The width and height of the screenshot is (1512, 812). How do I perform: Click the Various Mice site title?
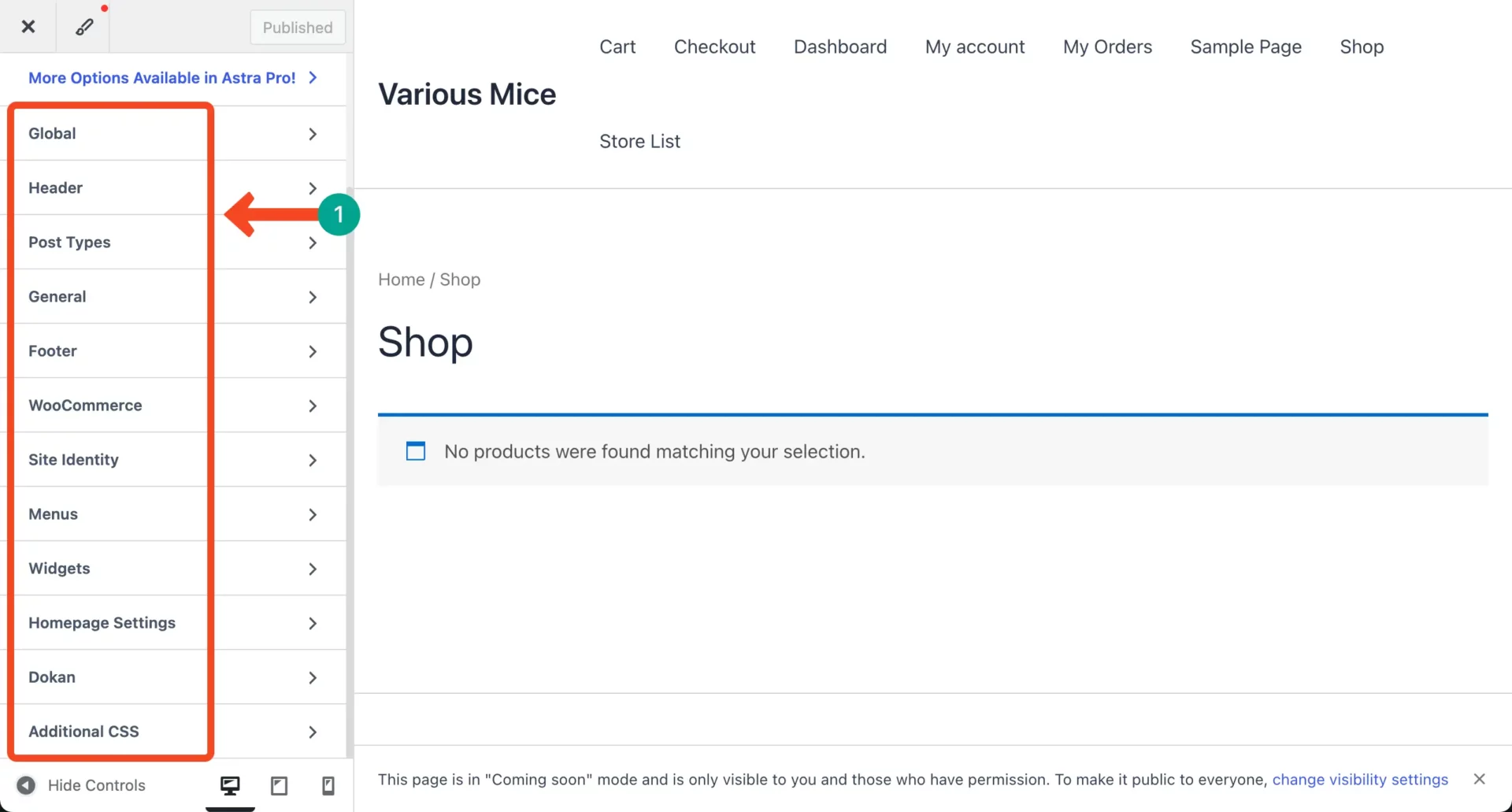click(x=467, y=95)
